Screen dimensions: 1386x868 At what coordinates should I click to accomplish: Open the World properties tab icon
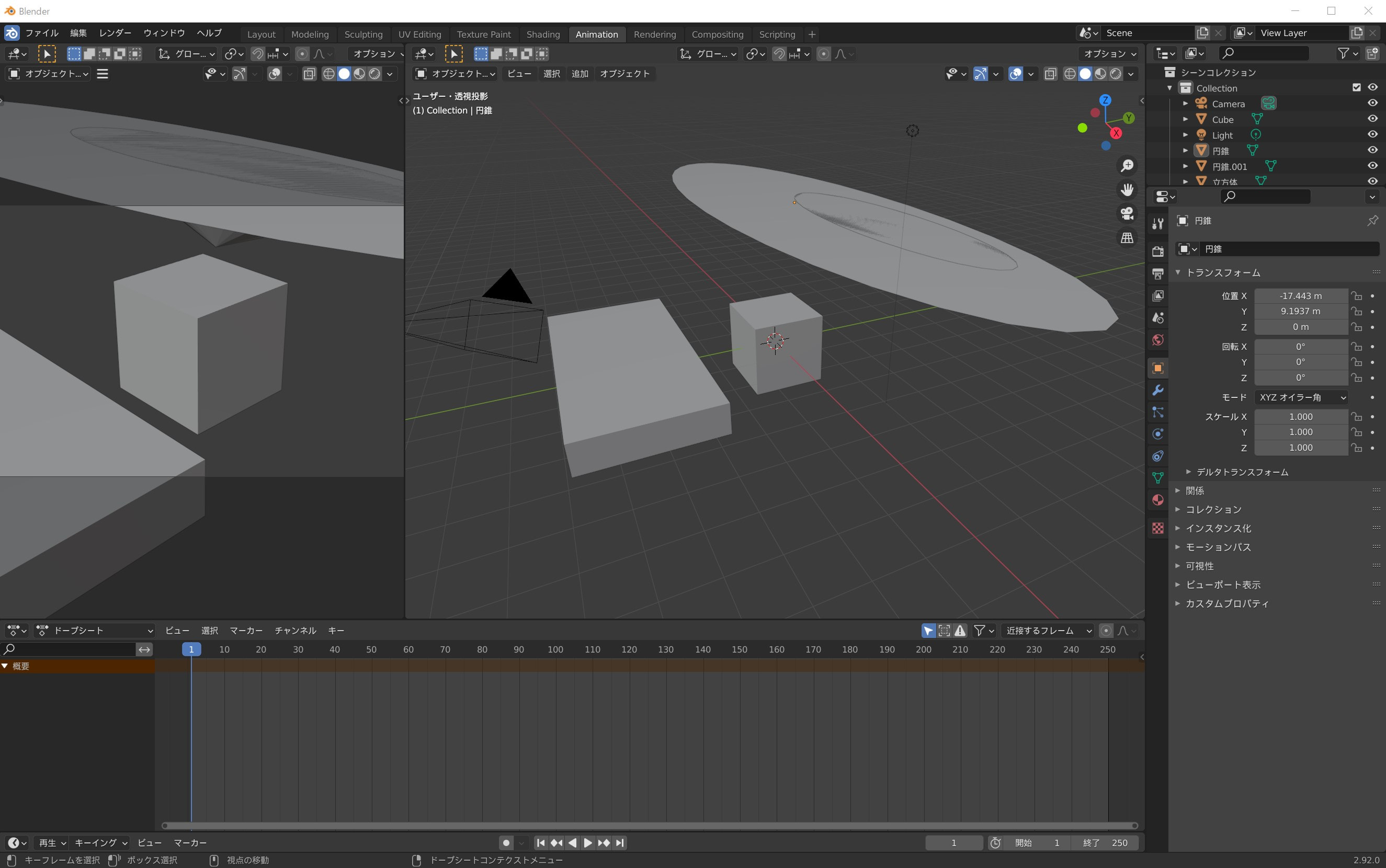tap(1157, 340)
